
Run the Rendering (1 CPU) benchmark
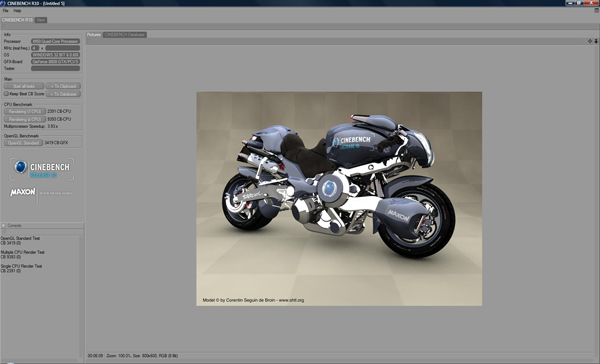pyautogui.click(x=24, y=111)
